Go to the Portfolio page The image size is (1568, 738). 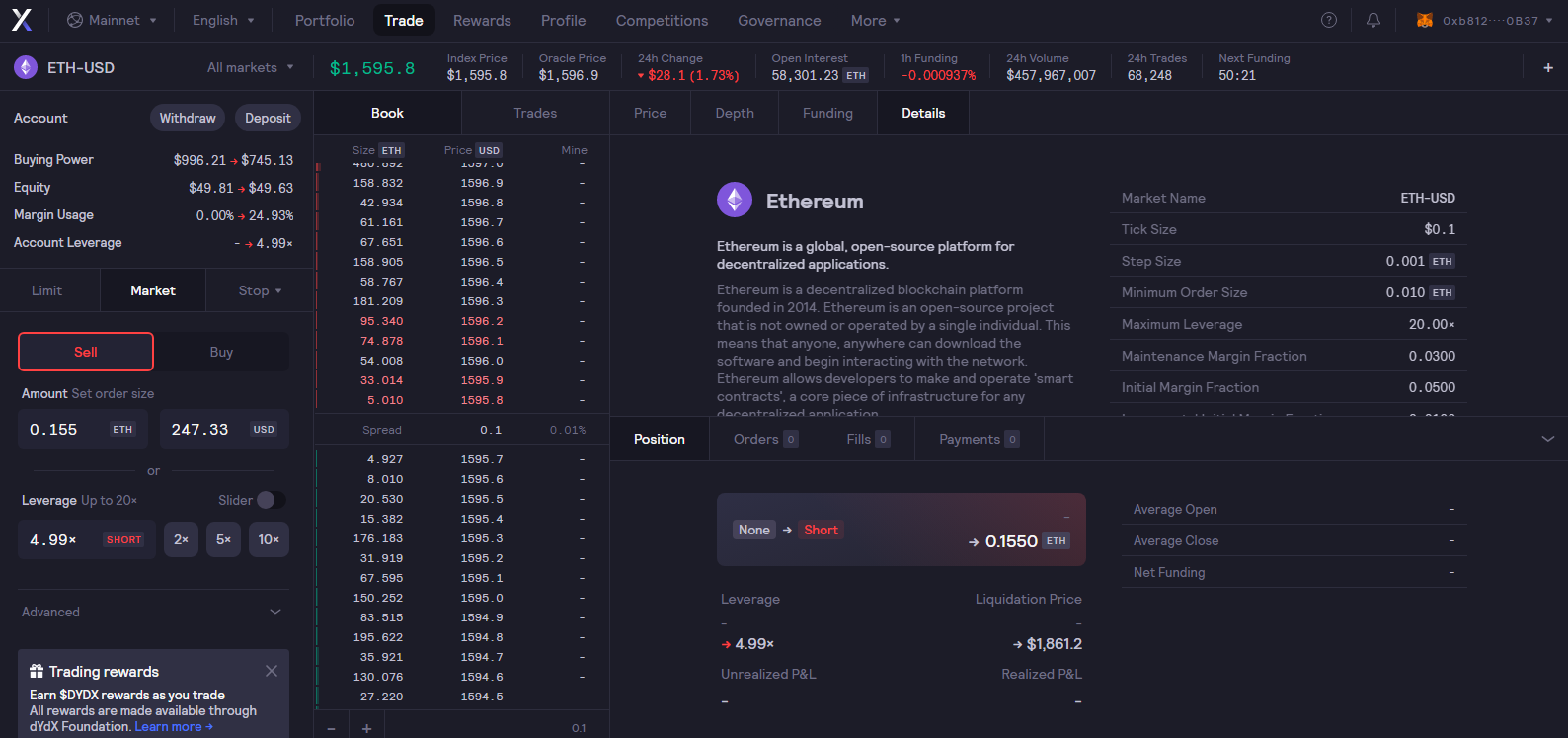325,20
